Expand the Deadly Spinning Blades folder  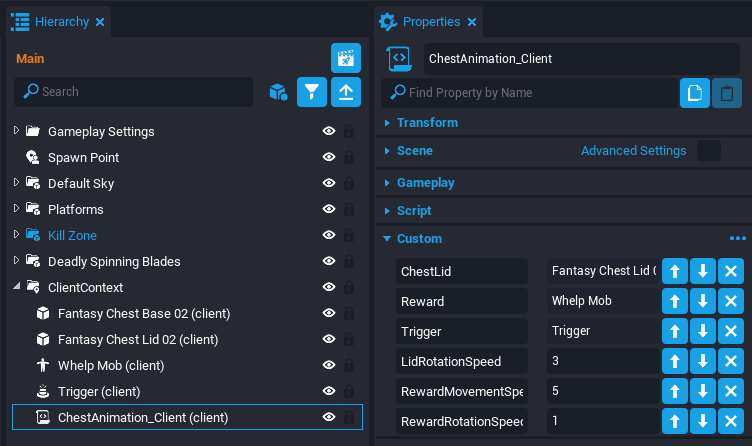(x=17, y=262)
